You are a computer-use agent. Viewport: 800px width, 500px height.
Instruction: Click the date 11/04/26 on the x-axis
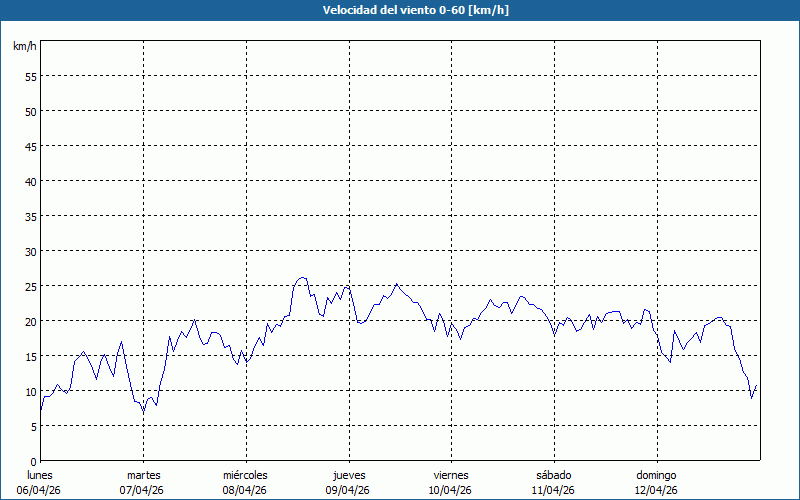point(553,490)
